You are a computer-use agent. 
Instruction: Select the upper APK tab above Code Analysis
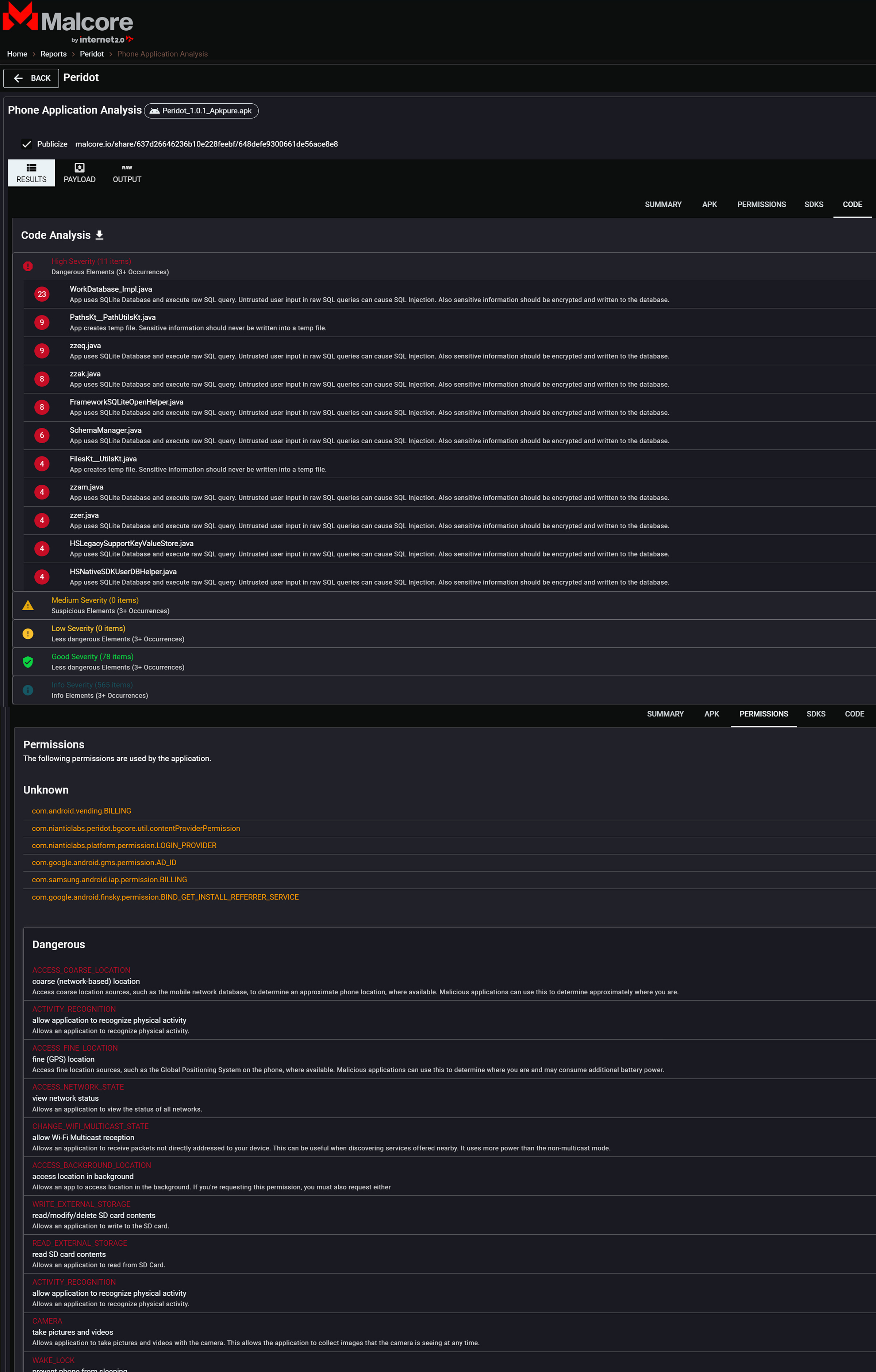(x=709, y=205)
